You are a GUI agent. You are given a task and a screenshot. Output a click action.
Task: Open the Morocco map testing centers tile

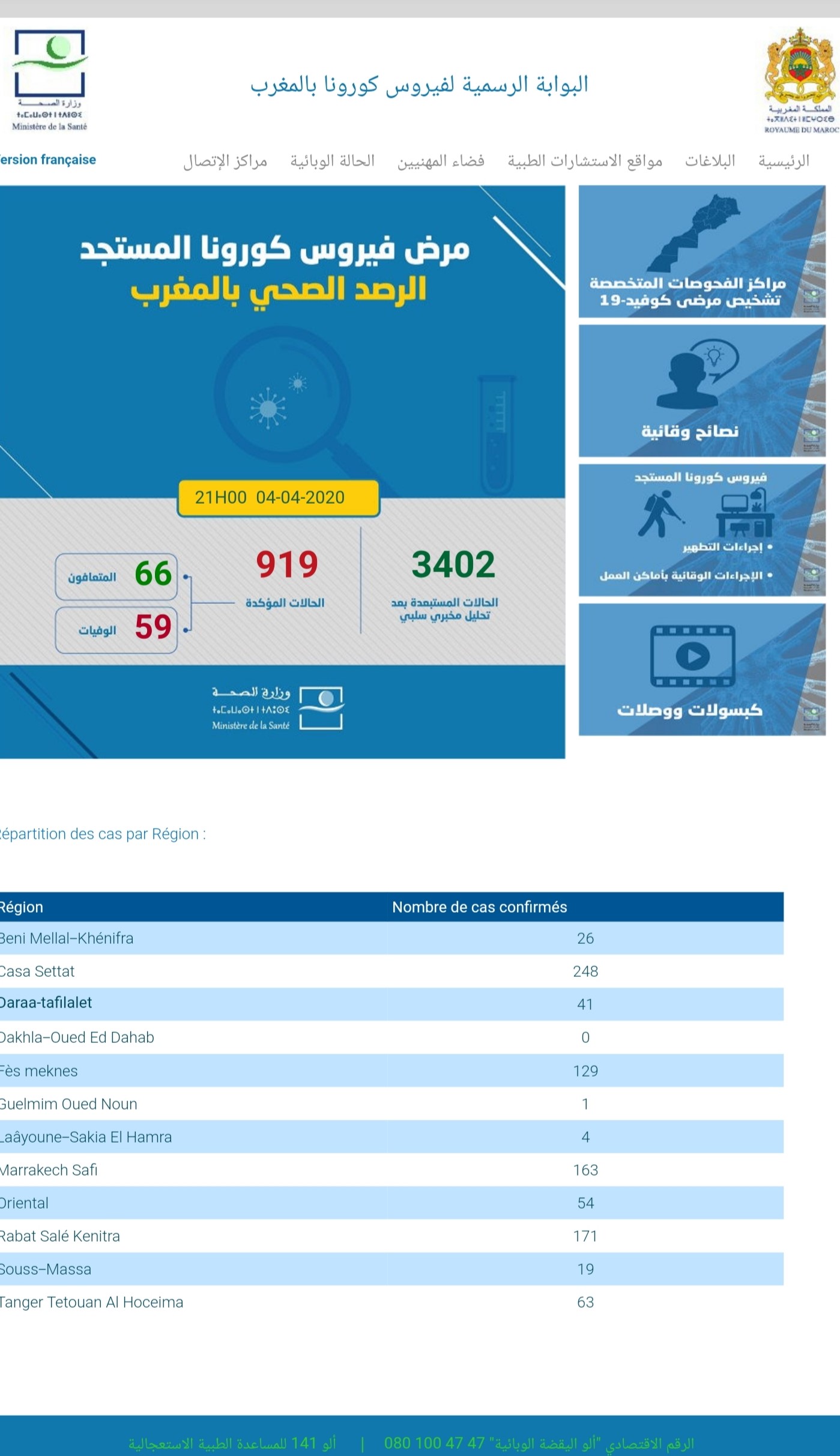702,252
